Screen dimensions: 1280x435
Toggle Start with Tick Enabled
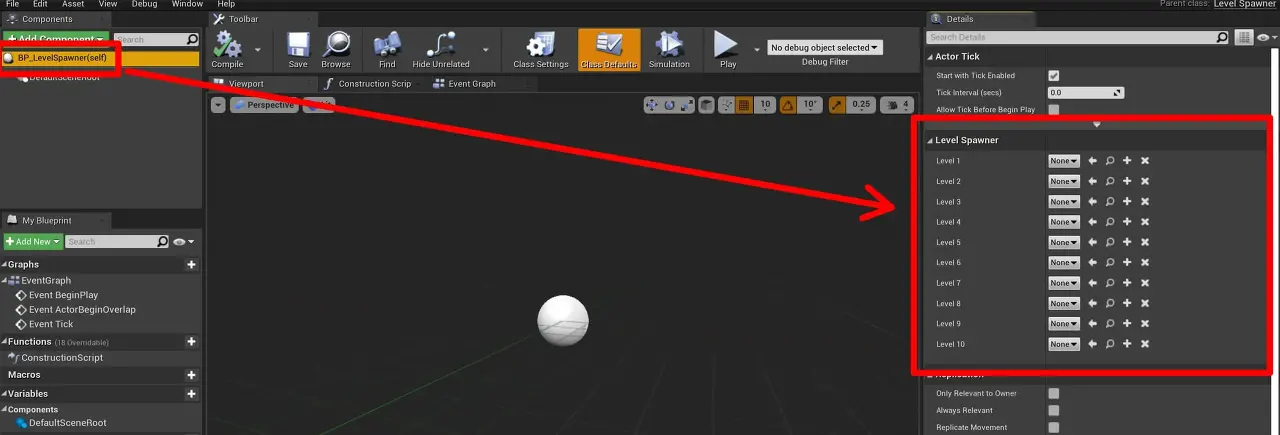coord(1053,76)
